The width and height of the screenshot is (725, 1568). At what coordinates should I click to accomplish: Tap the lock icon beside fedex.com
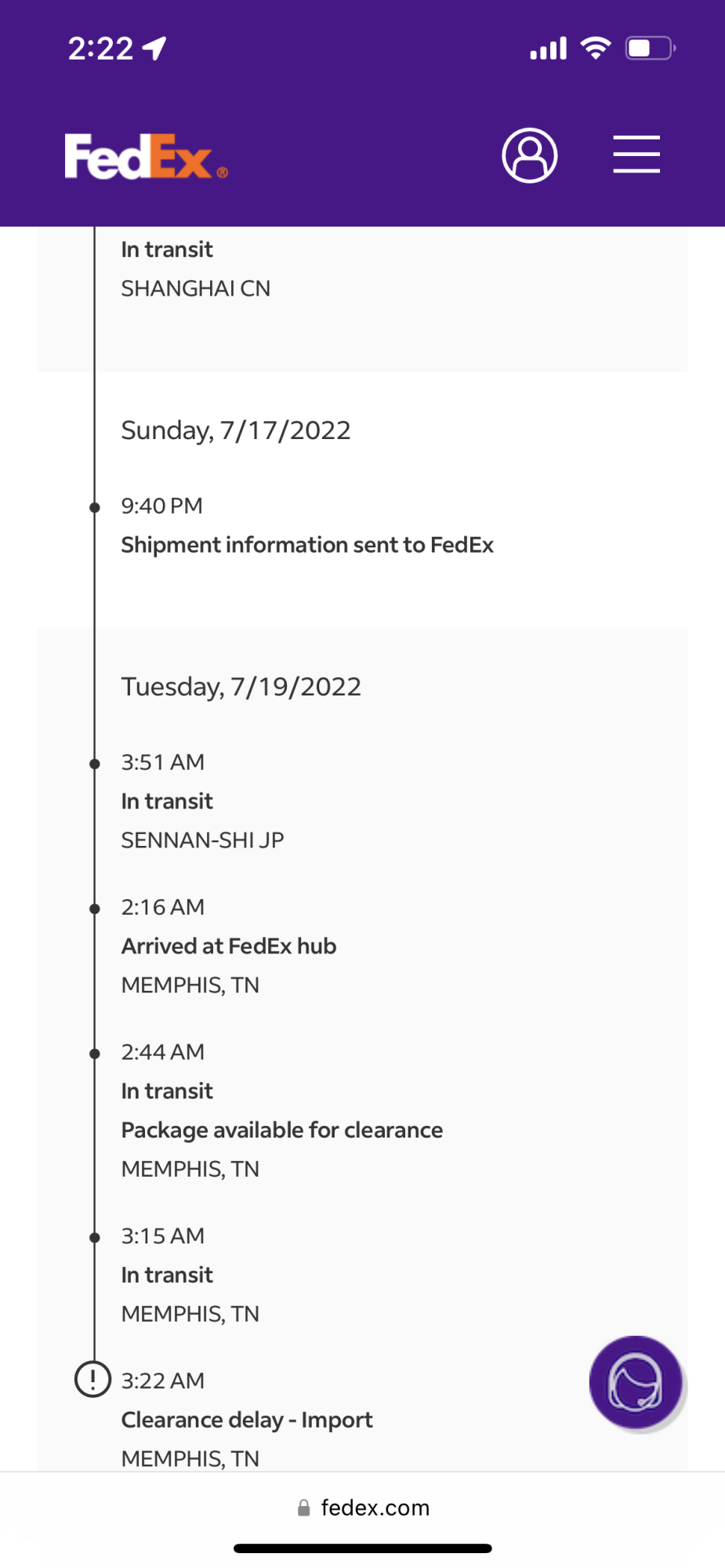click(303, 1508)
